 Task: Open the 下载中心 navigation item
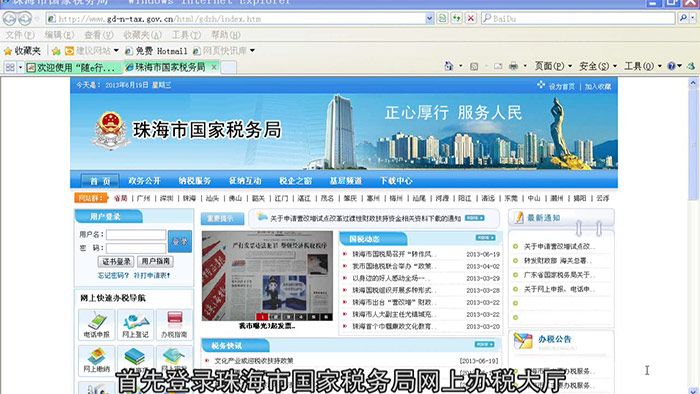(x=396, y=181)
